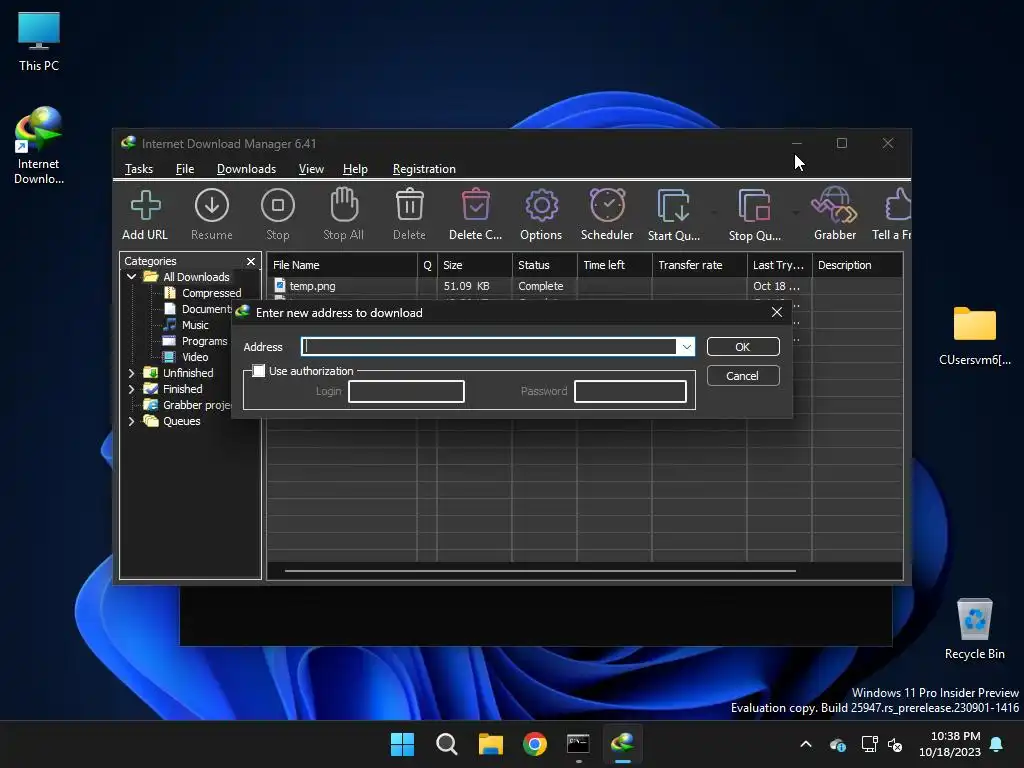
Task: Open Options gear in toolbar
Action: pyautogui.click(x=541, y=206)
